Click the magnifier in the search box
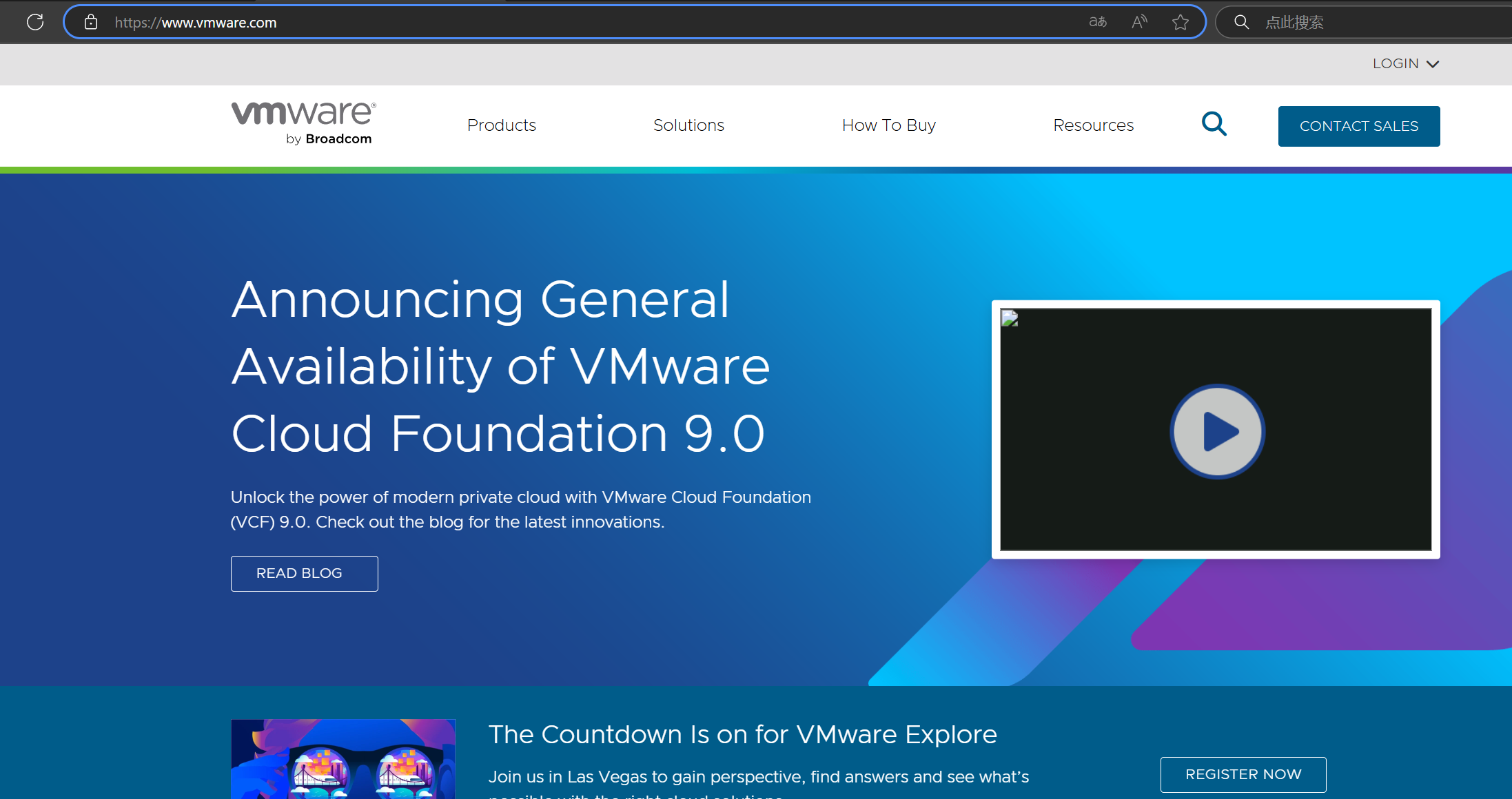This screenshot has width=1512, height=799. point(1241,21)
